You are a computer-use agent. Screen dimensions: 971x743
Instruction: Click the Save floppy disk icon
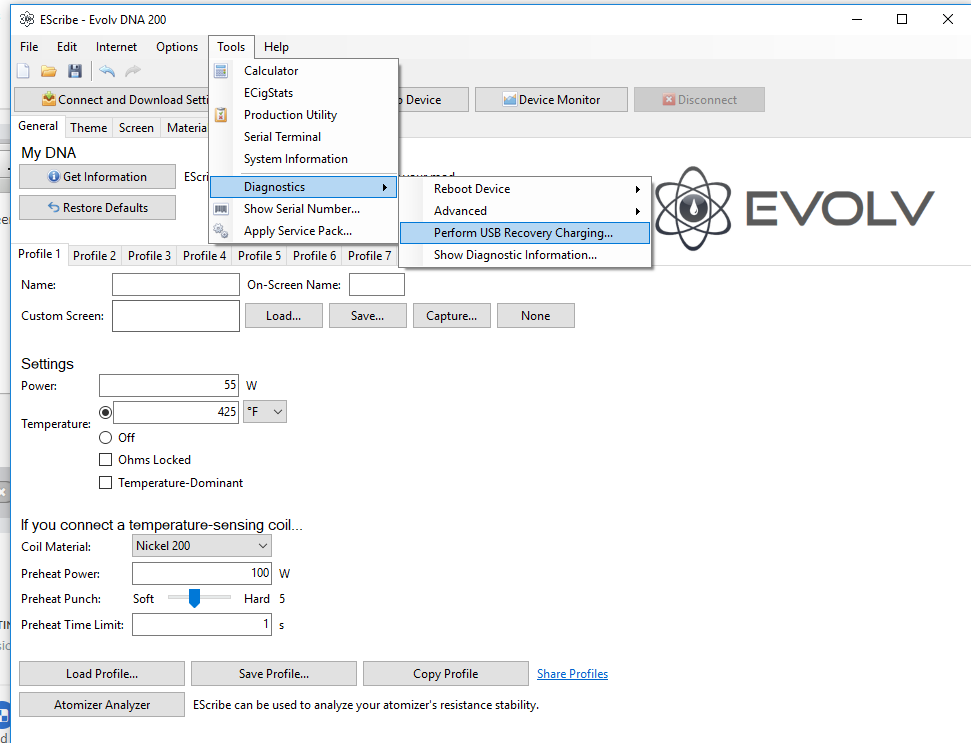[75, 71]
